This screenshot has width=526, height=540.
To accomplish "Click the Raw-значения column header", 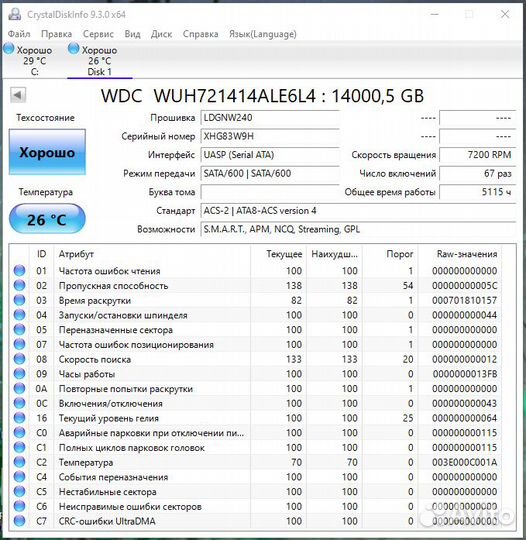I will 460,254.
